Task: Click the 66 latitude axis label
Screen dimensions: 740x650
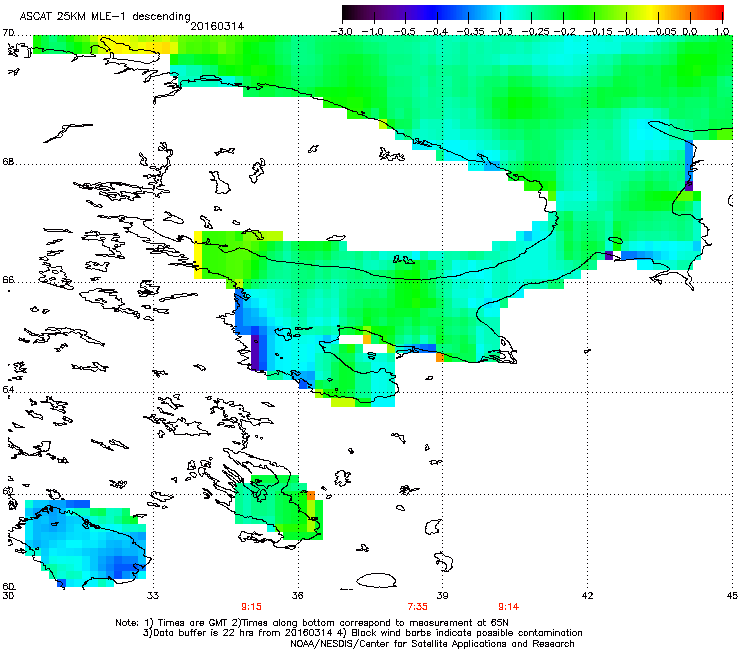Action: tap(8, 280)
